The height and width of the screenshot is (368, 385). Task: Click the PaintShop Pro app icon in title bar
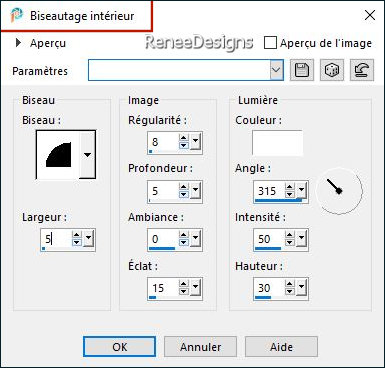(x=16, y=15)
